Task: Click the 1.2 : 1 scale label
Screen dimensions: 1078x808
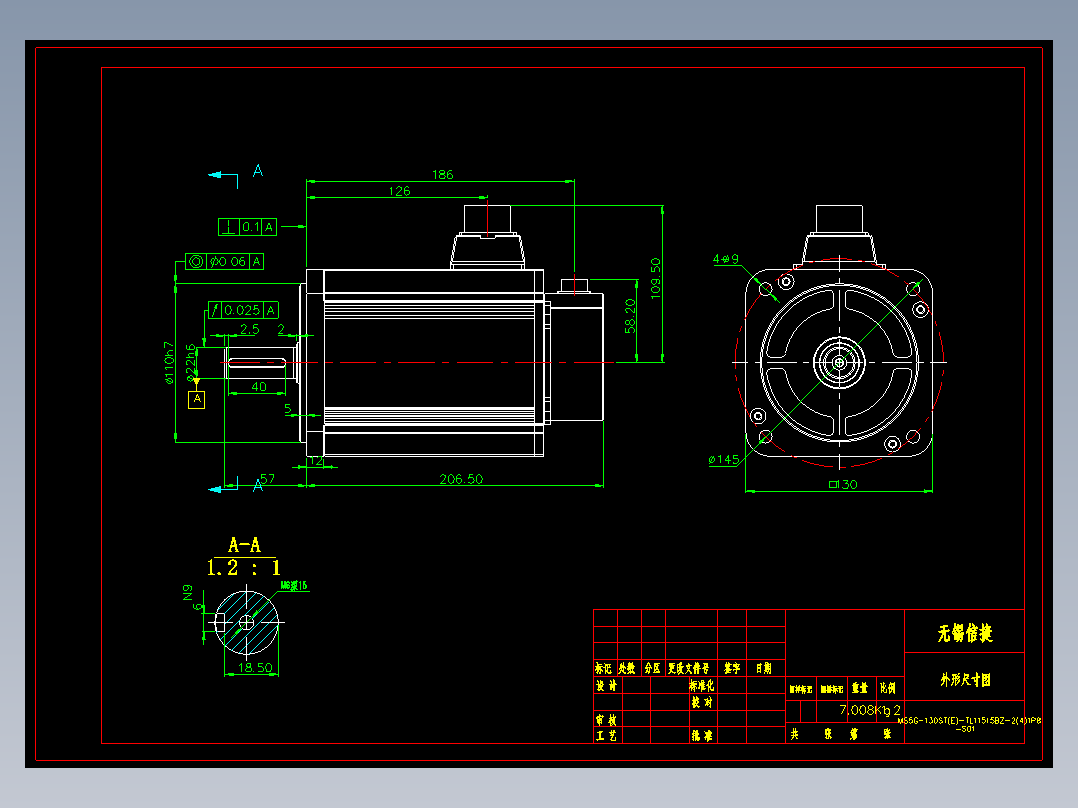Action: point(244,568)
